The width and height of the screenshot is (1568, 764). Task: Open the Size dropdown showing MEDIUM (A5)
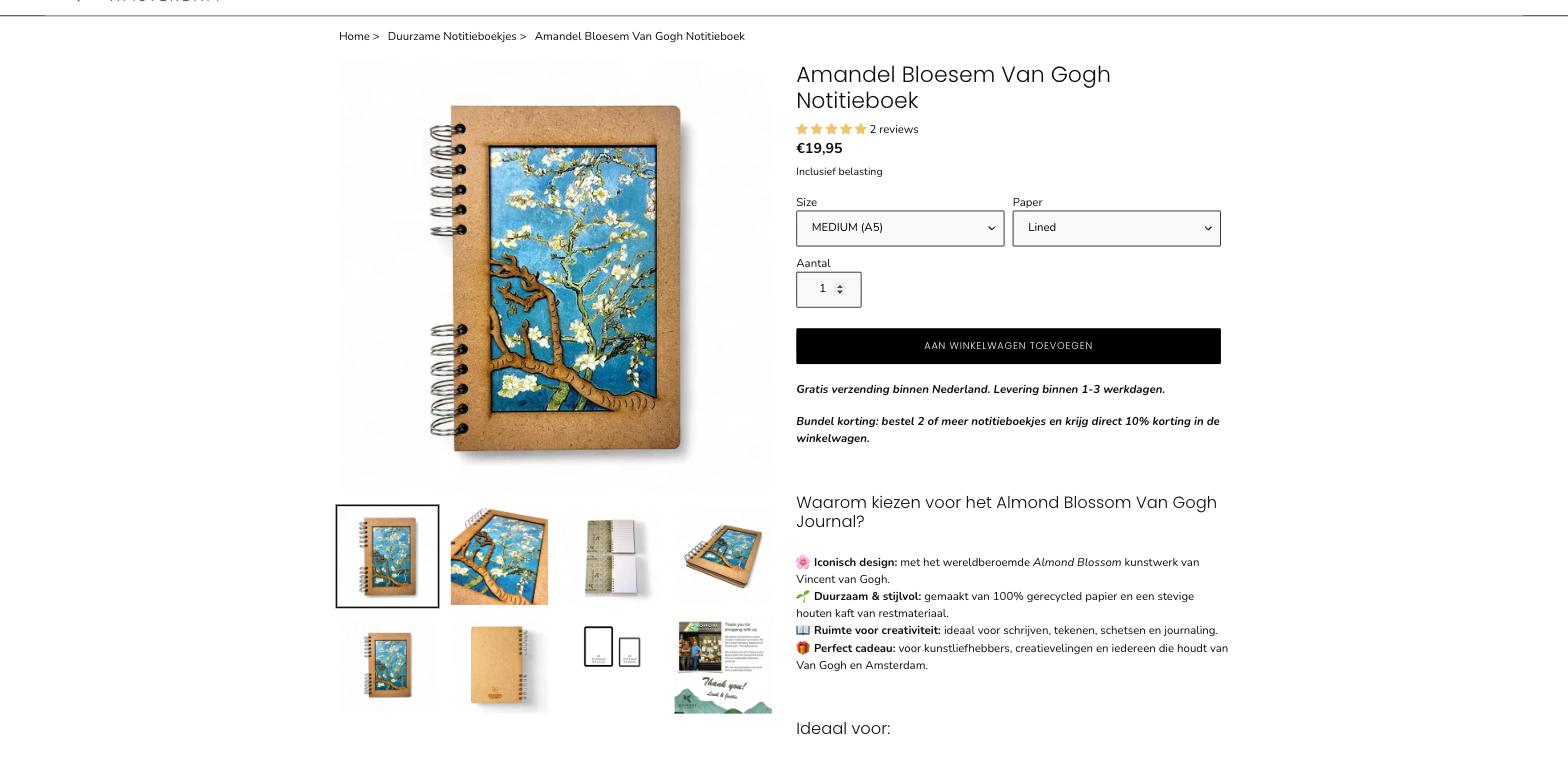[x=900, y=228]
